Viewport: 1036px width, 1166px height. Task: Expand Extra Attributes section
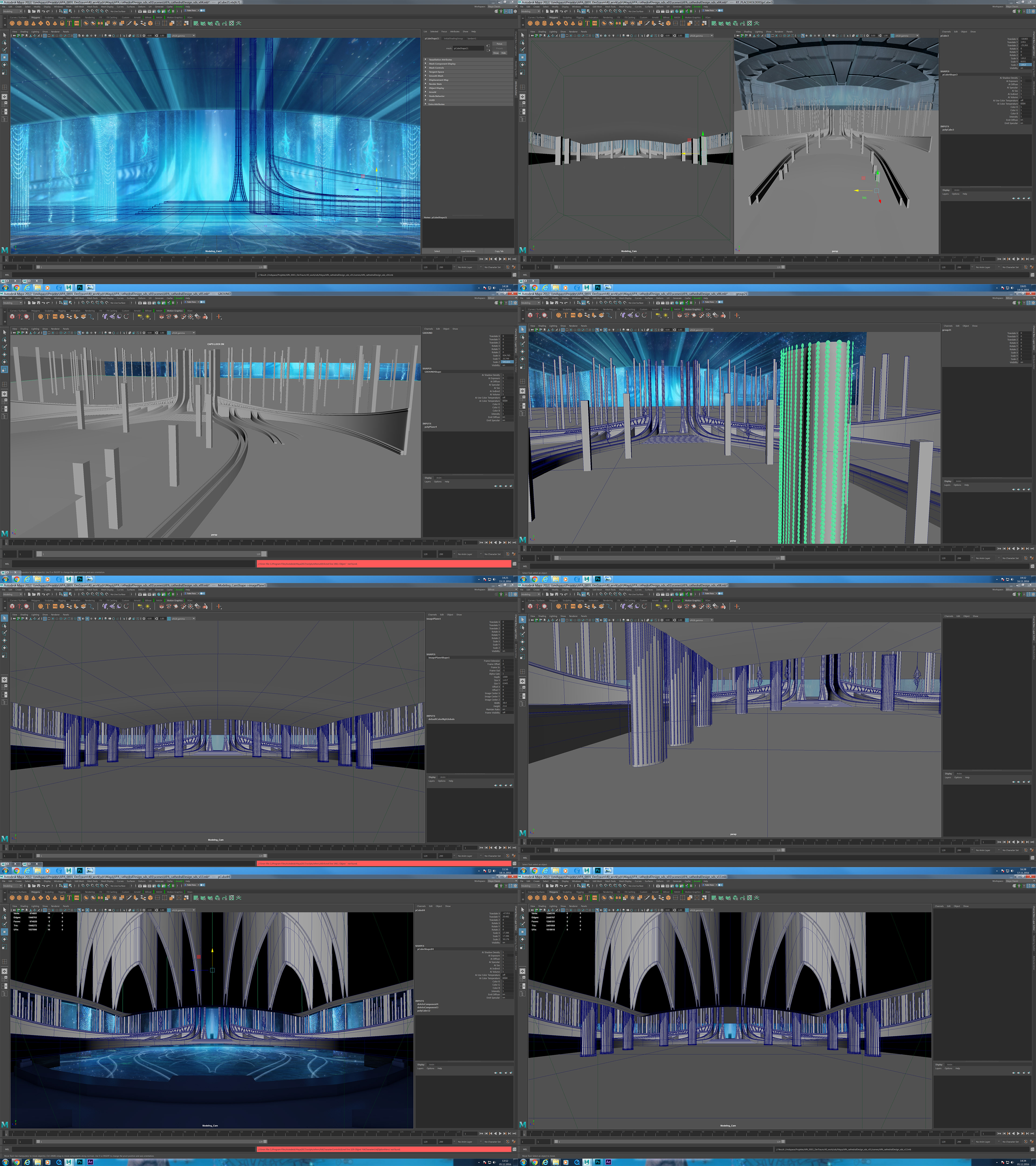(x=468, y=104)
